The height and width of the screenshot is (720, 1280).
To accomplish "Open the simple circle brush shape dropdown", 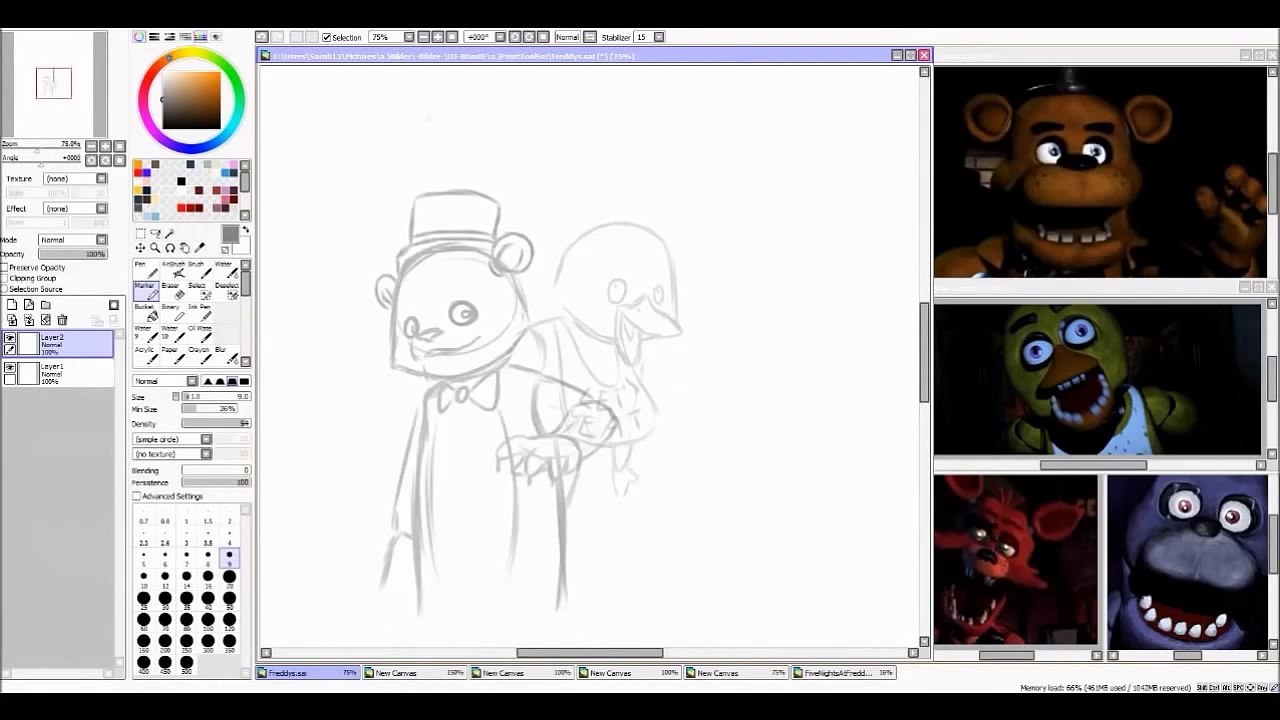I will click(172, 439).
